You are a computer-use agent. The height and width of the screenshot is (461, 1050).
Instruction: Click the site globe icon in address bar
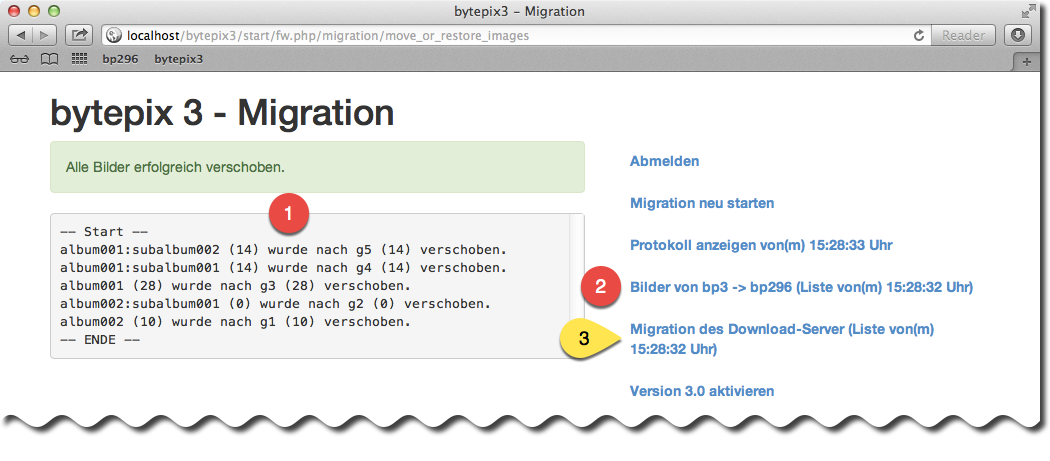(x=113, y=36)
